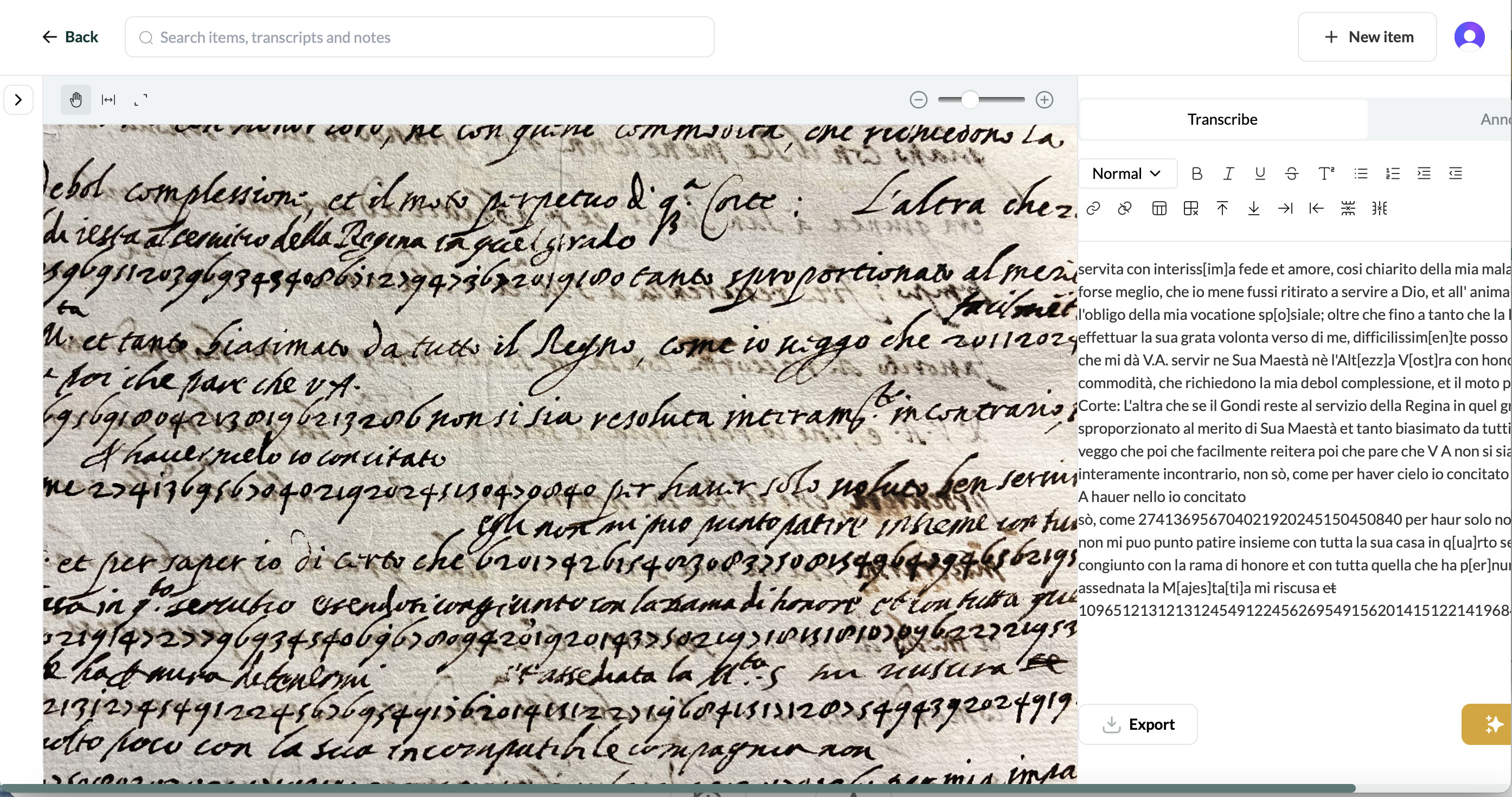Screen dimensions: 1512x797
Task: Open the Normal text style dropdown
Action: pyautogui.click(x=1127, y=173)
